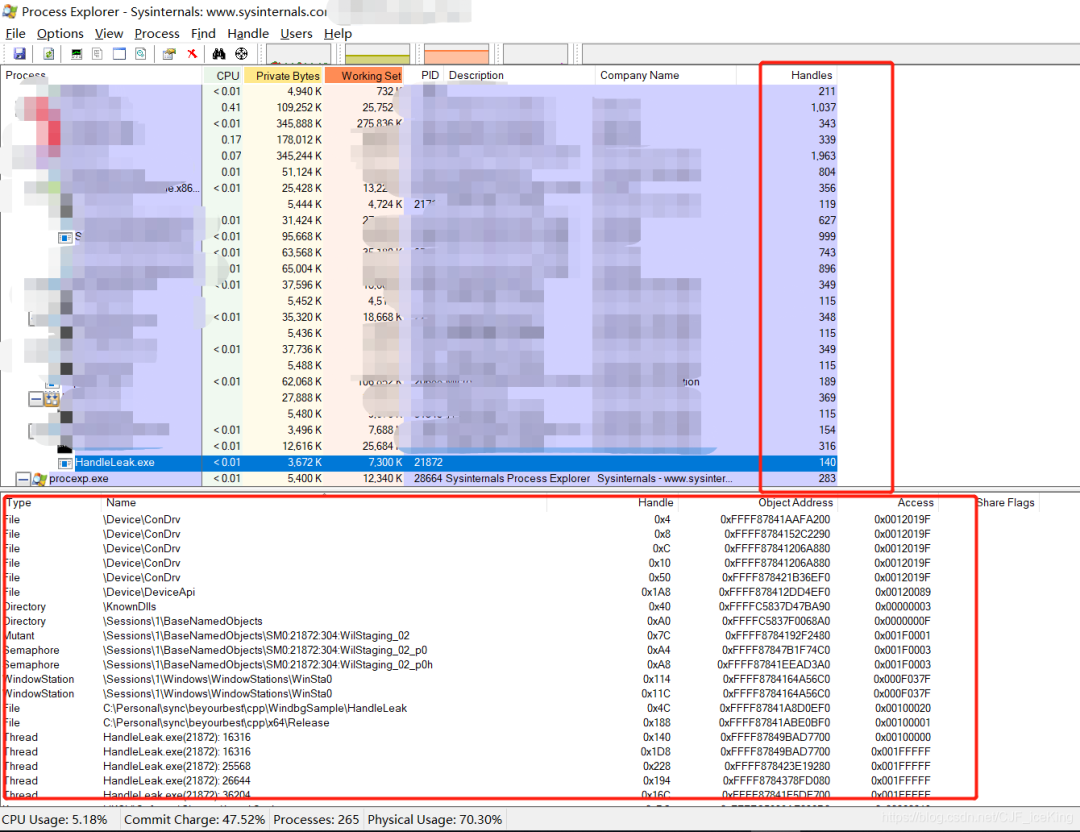
Task: Switch lower pane view with DLL/handles icon
Action: 141,54
